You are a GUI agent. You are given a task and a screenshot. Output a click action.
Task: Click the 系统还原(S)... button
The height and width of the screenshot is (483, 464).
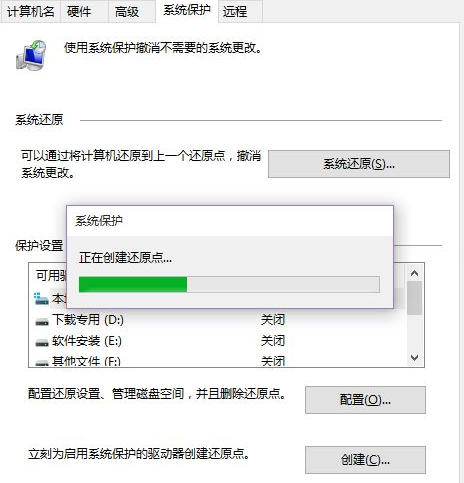pos(359,164)
